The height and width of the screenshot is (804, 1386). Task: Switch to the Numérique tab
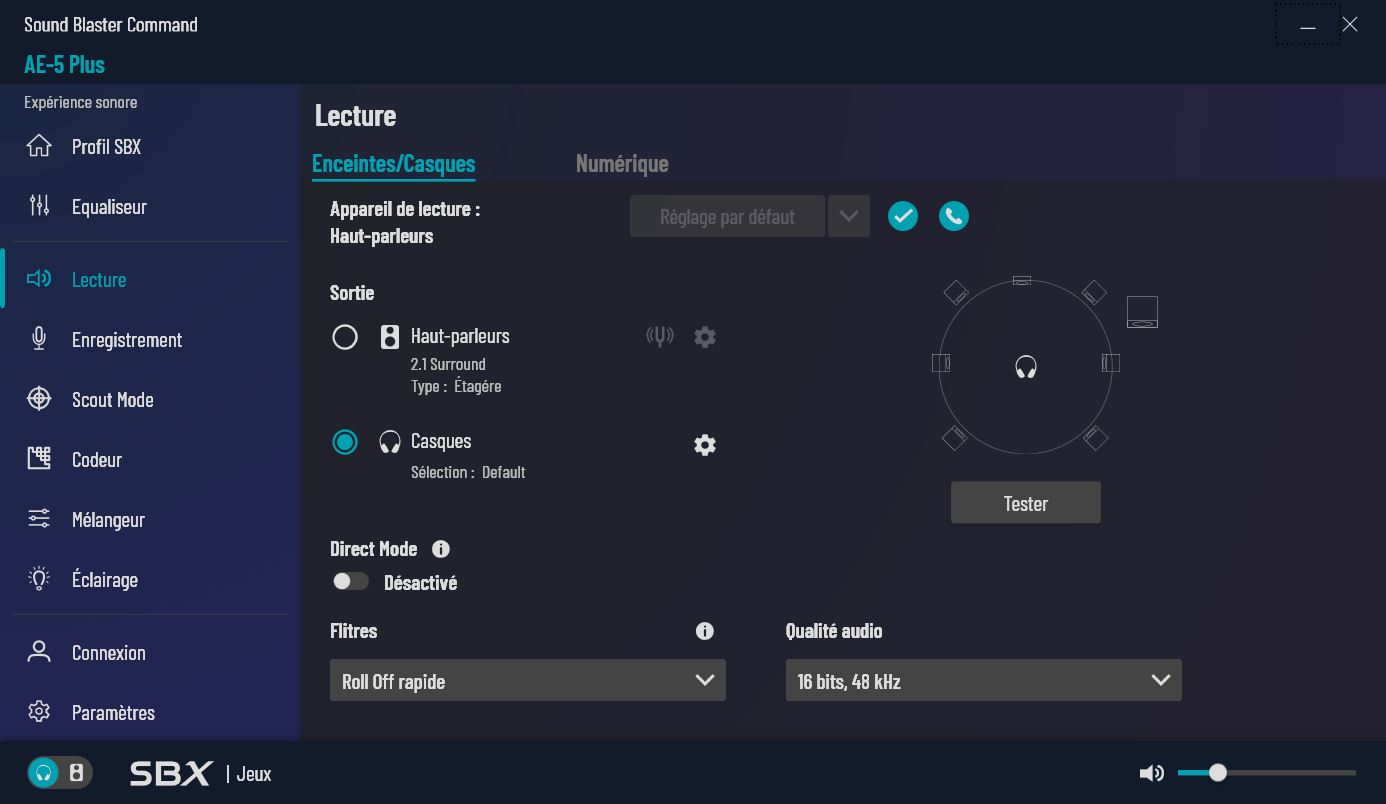[622, 163]
